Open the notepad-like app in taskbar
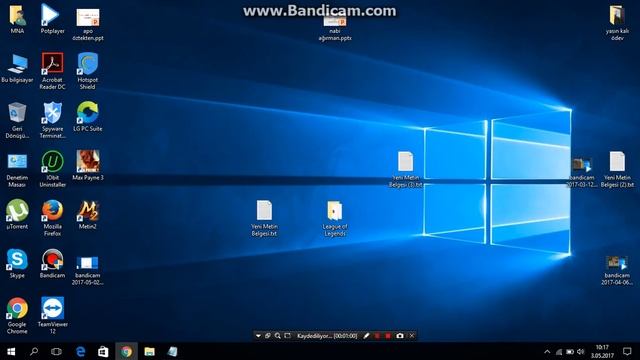Image resolution: width=640 pixels, height=360 pixels. [172, 351]
